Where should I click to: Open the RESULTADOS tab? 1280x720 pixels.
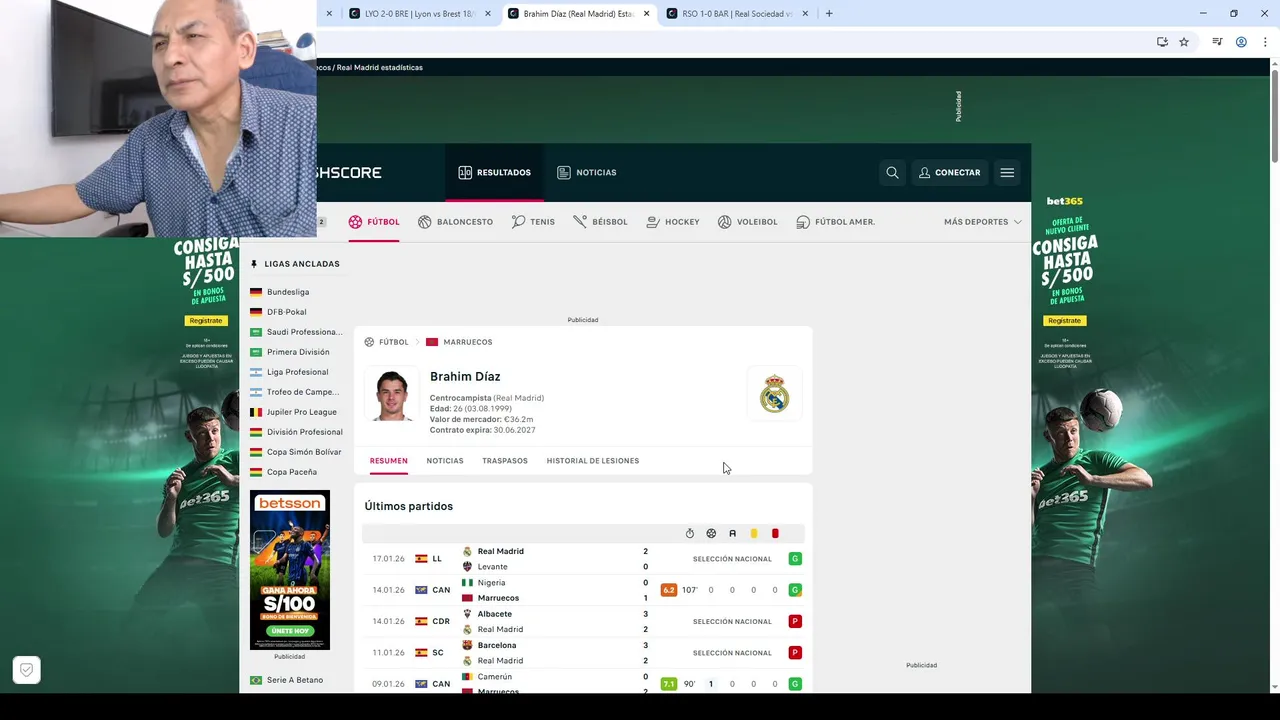click(x=494, y=172)
